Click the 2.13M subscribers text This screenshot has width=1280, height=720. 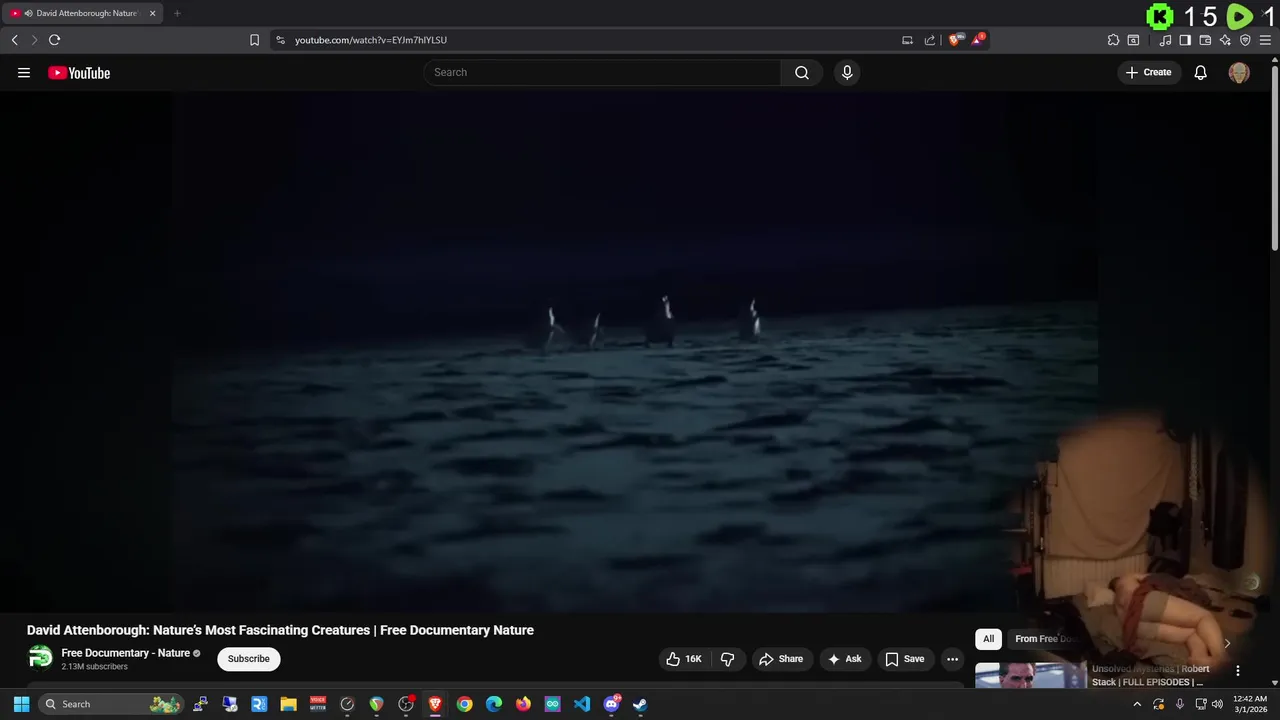[94, 667]
